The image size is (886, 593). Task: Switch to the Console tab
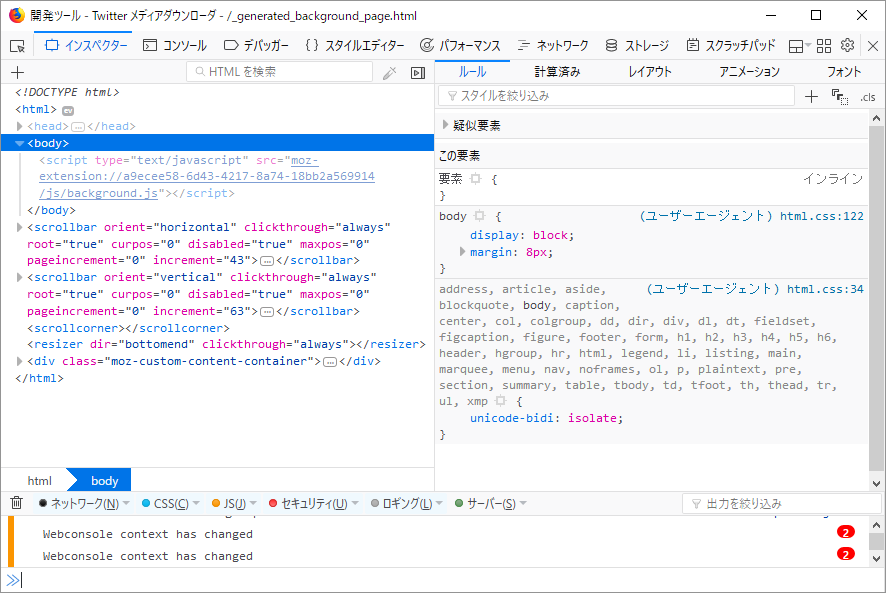click(x=175, y=45)
